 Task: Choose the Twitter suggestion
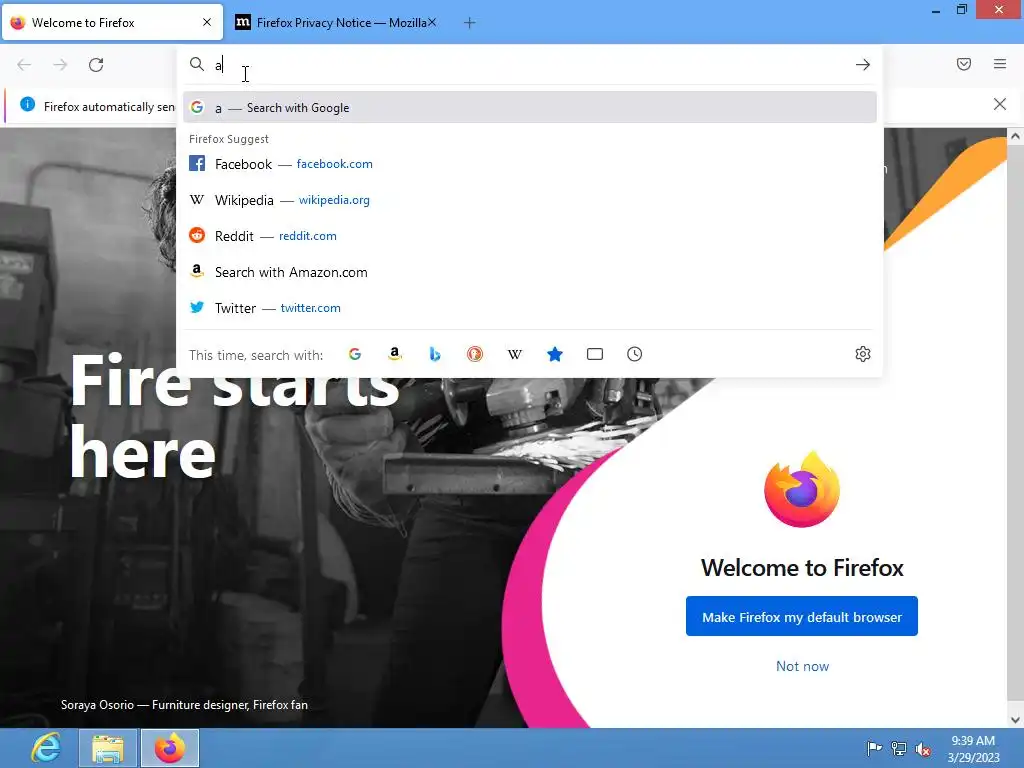[530, 308]
